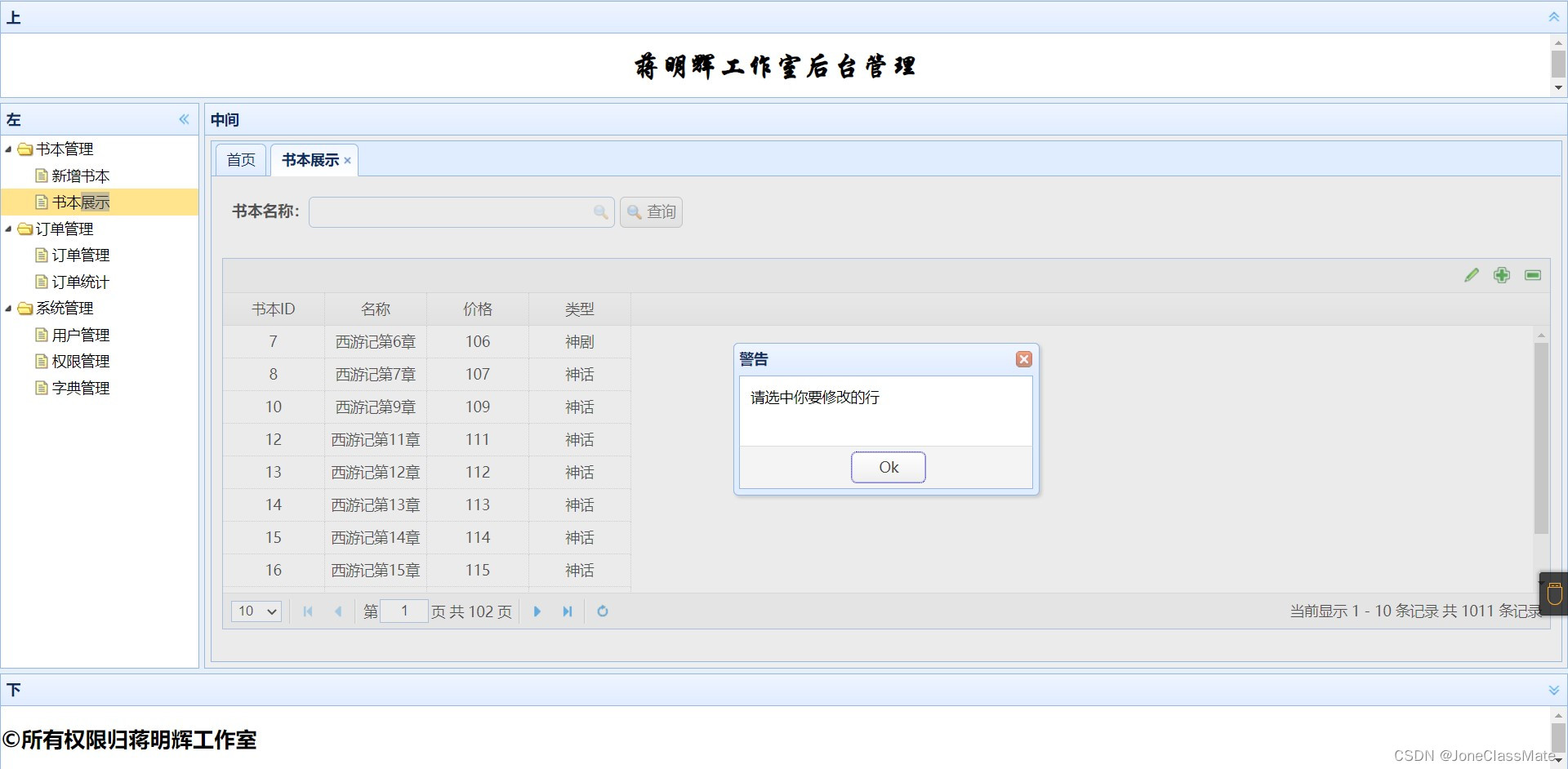1568x769 pixels.
Task: Click the top panel's vertical scrollbar
Action: coord(1558,64)
